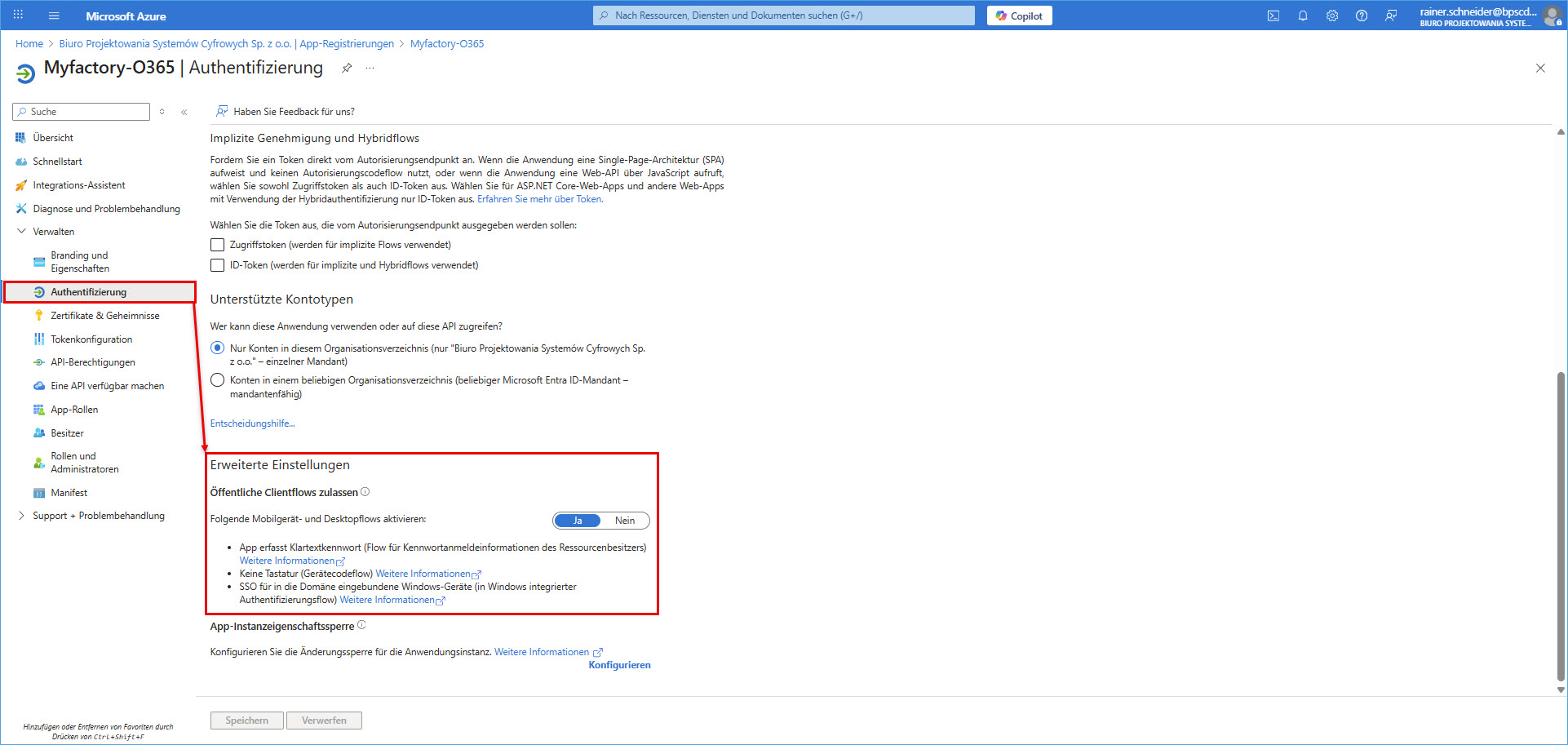This screenshot has height=745, width=1568.
Task: Click Konfigurieren for instance property lock
Action: point(619,665)
